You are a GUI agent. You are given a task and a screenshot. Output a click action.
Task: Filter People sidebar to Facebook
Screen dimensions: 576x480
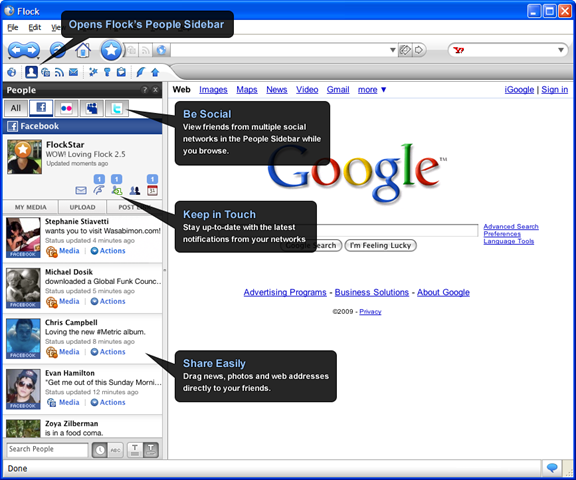[41, 108]
